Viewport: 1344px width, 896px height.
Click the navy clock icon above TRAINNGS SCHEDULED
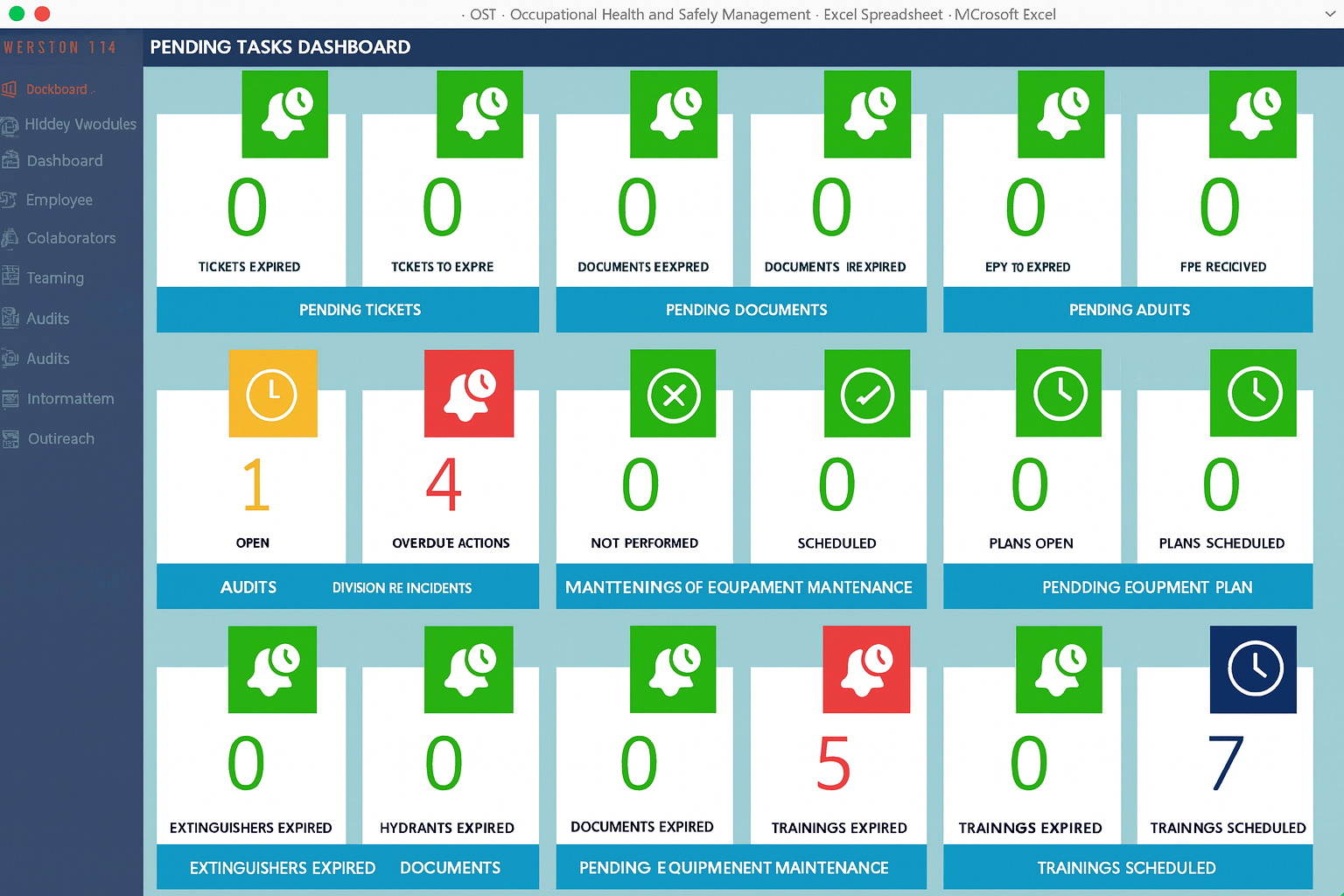[x=1253, y=669]
